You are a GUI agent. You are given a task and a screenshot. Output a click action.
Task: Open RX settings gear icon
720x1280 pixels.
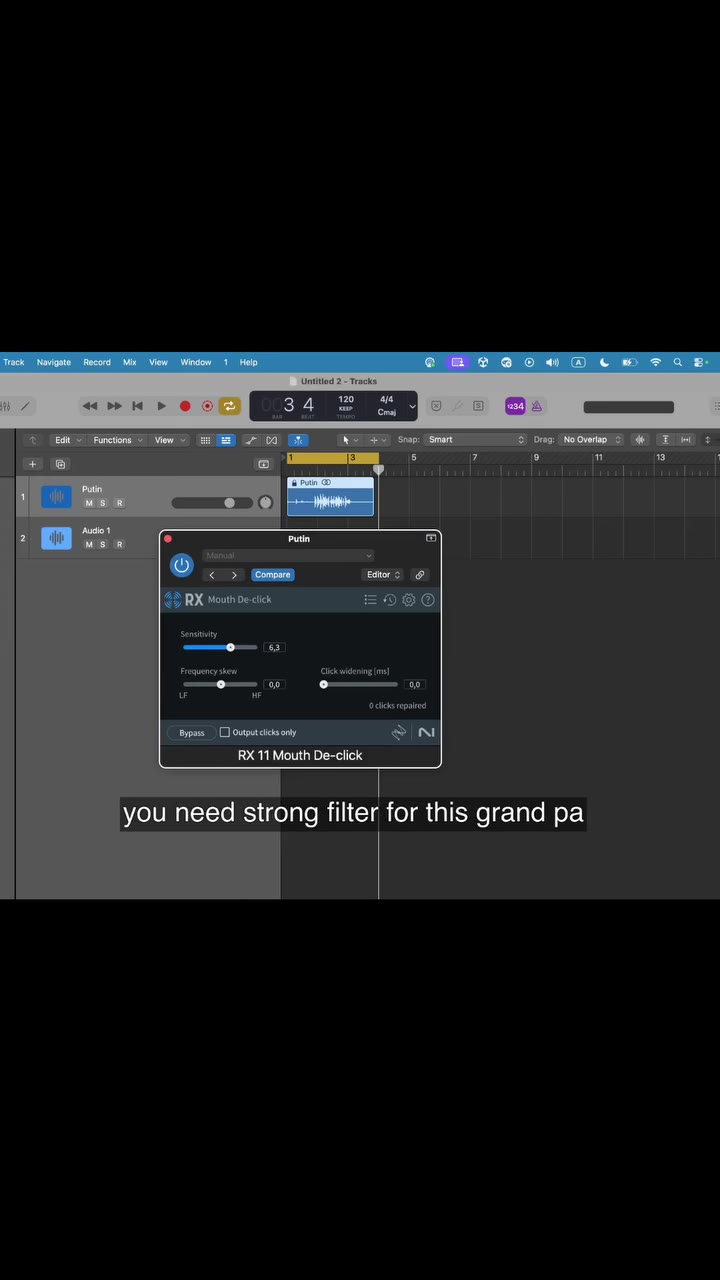(409, 600)
